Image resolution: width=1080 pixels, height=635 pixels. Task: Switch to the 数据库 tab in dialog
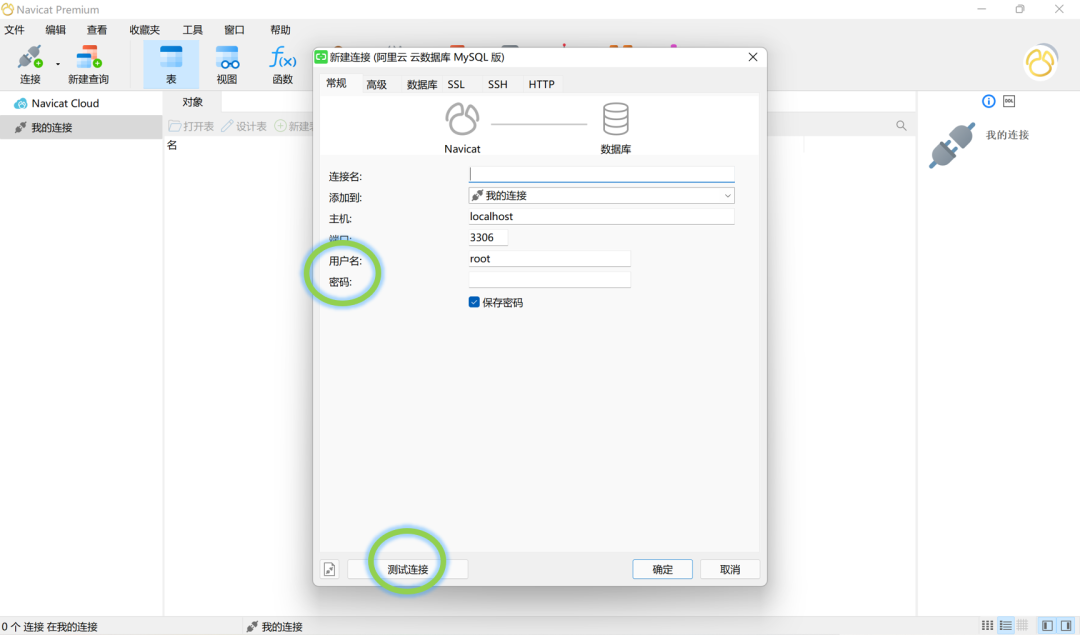coord(422,84)
